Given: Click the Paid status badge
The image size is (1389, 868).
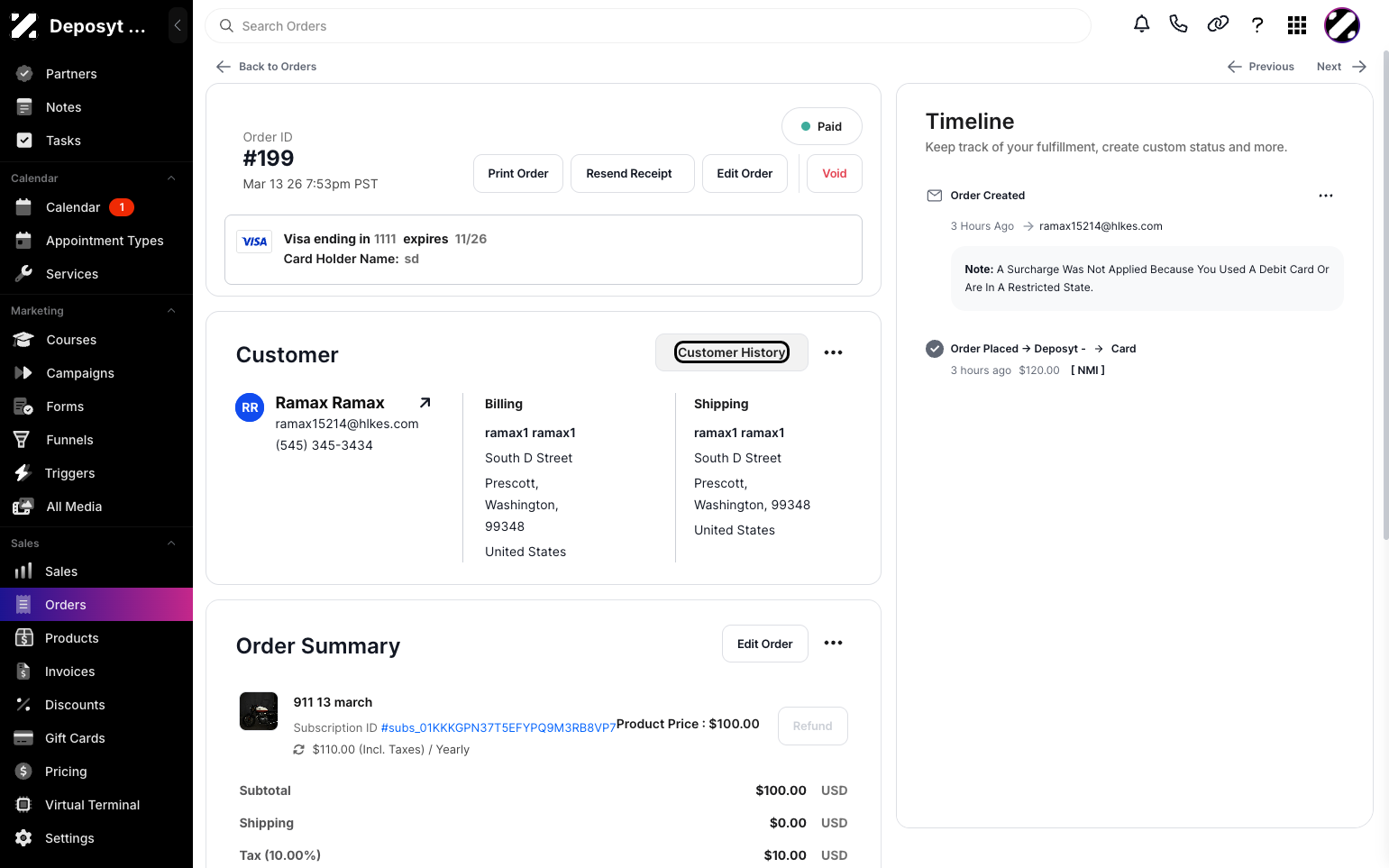Looking at the screenshot, I should pos(822,127).
